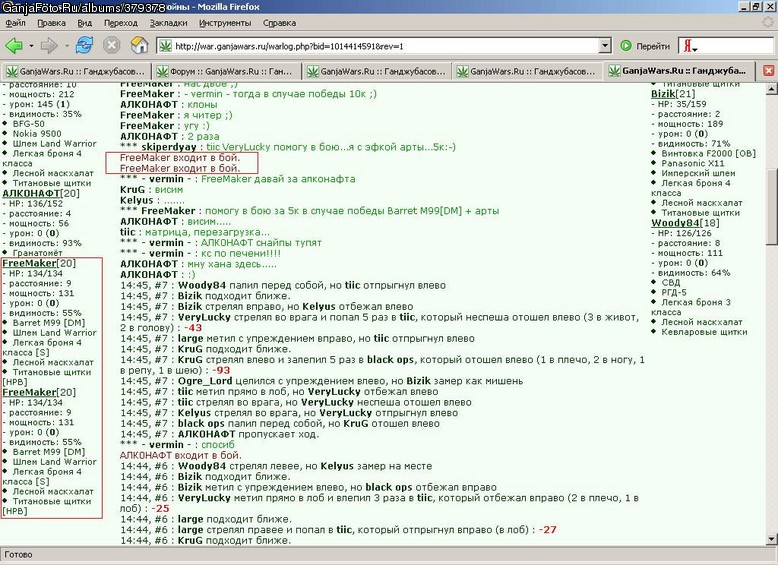Expand the address bar URL dropdown
The image size is (778, 565).
(x=605, y=46)
